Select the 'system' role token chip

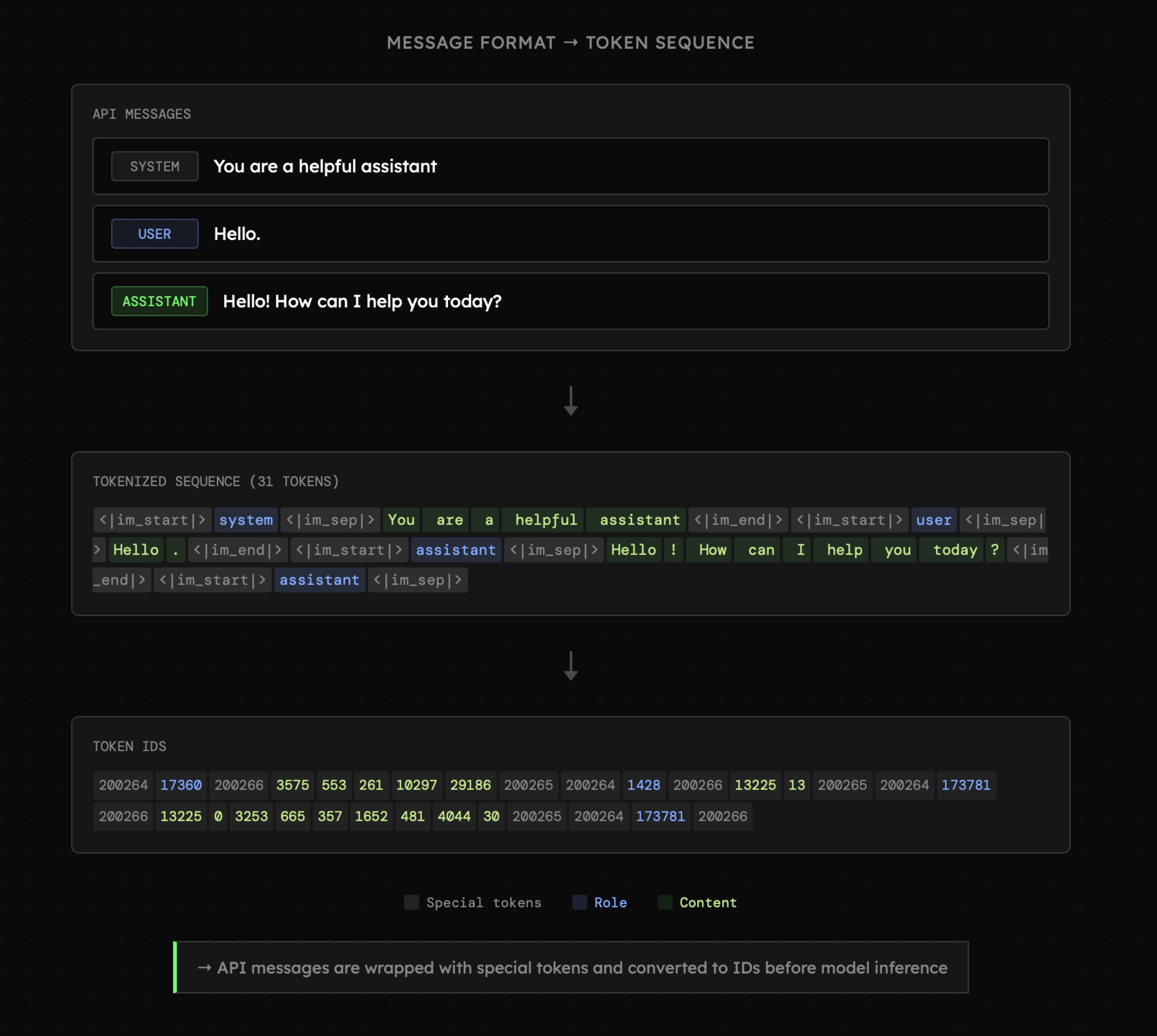[x=246, y=520]
